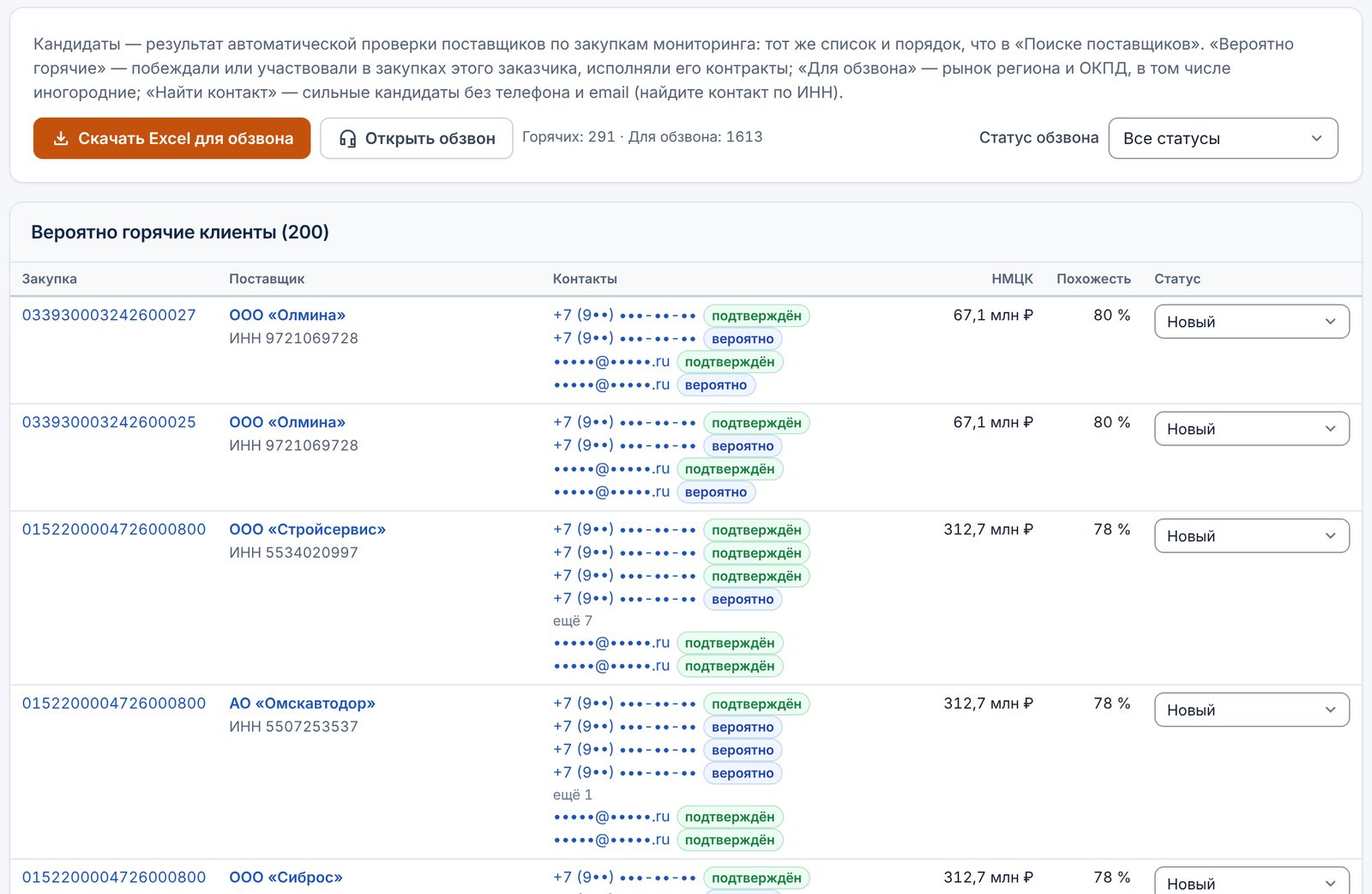
Task: Click Открыть обзвон button
Action: pyautogui.click(x=416, y=138)
